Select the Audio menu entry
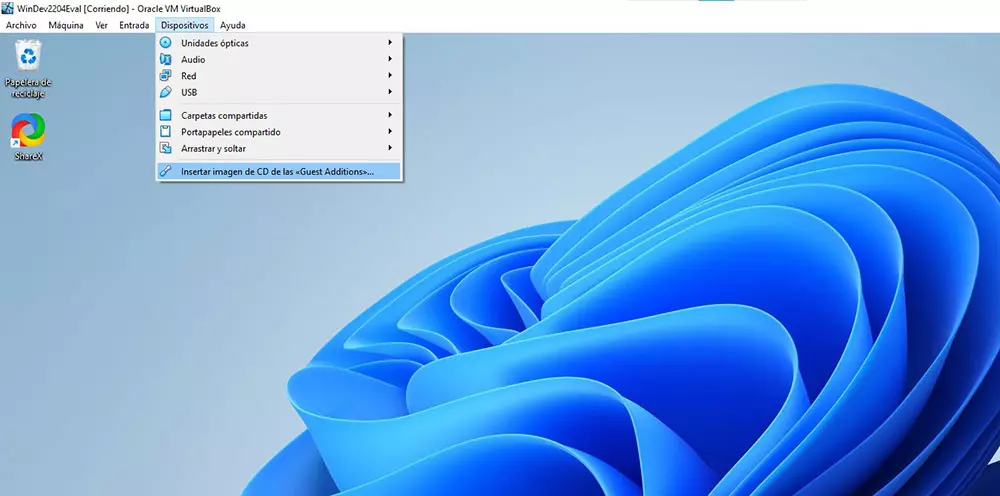Image resolution: width=1000 pixels, height=496 pixels. coord(279,59)
